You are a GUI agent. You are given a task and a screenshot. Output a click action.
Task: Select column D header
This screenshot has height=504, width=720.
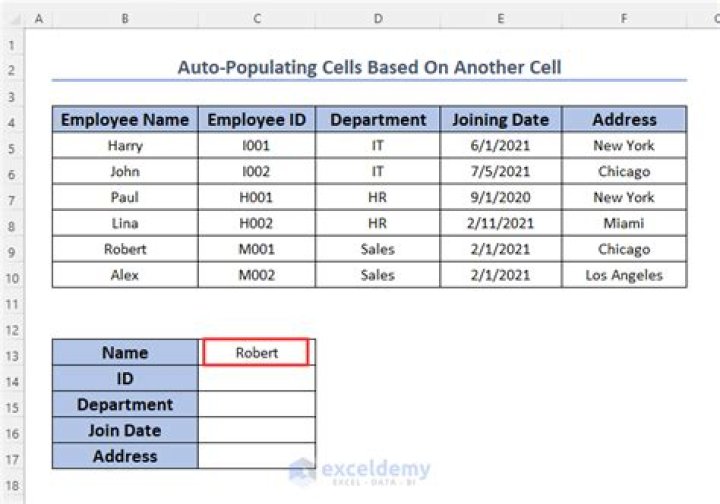point(377,18)
